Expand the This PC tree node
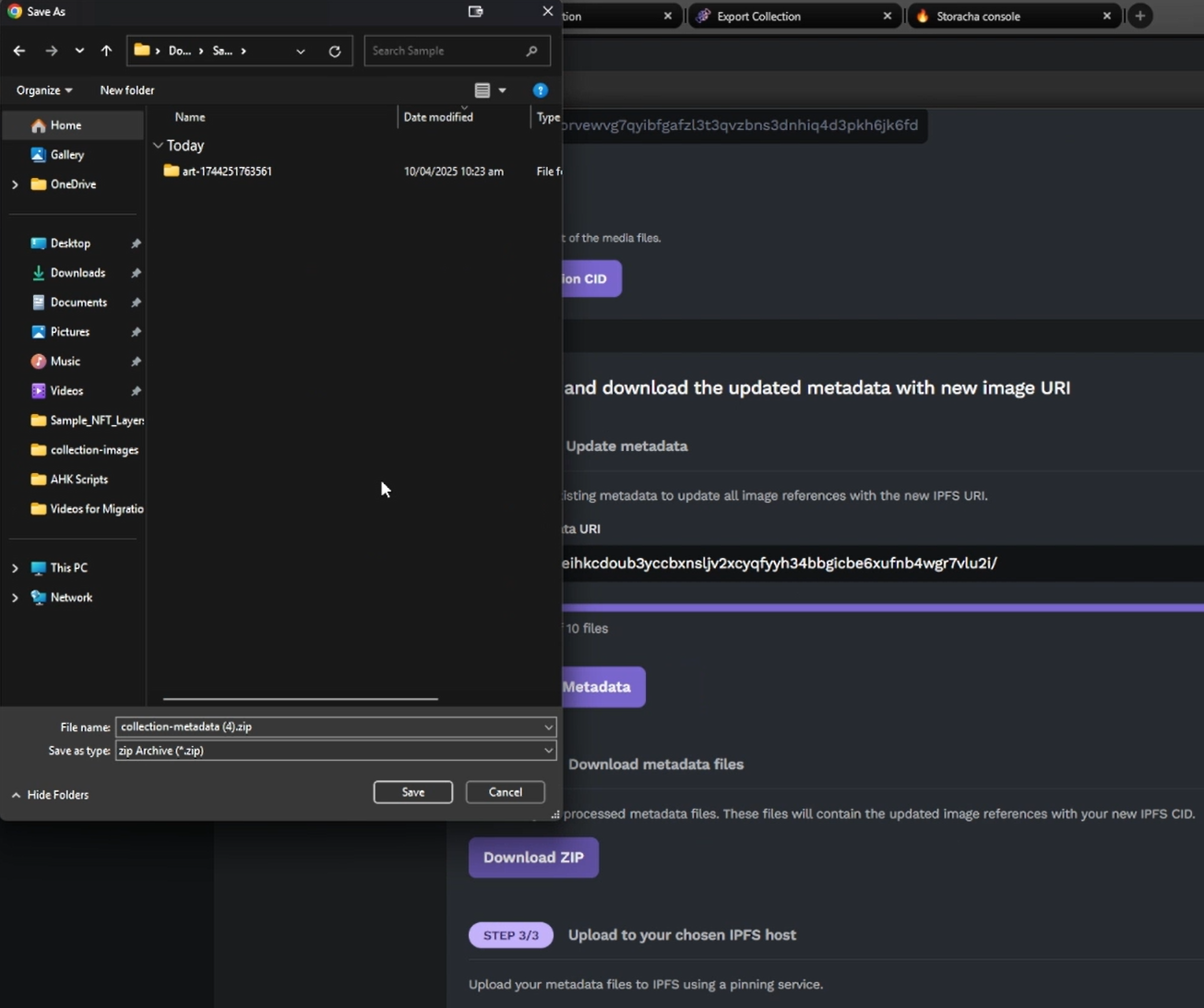The height and width of the screenshot is (1008, 1204). pos(15,568)
